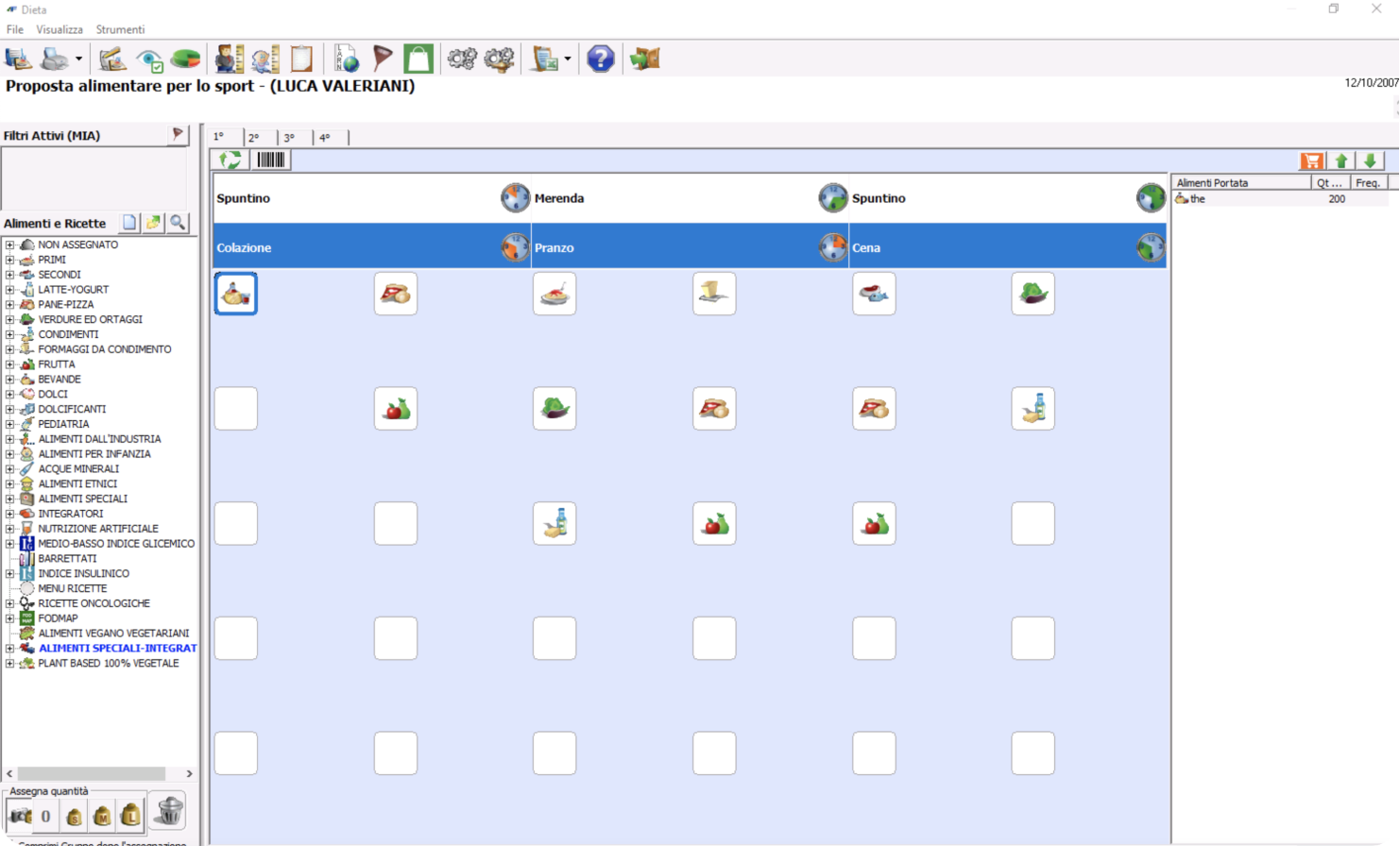
Task: Expand the PRIMI food category
Action: point(10,260)
